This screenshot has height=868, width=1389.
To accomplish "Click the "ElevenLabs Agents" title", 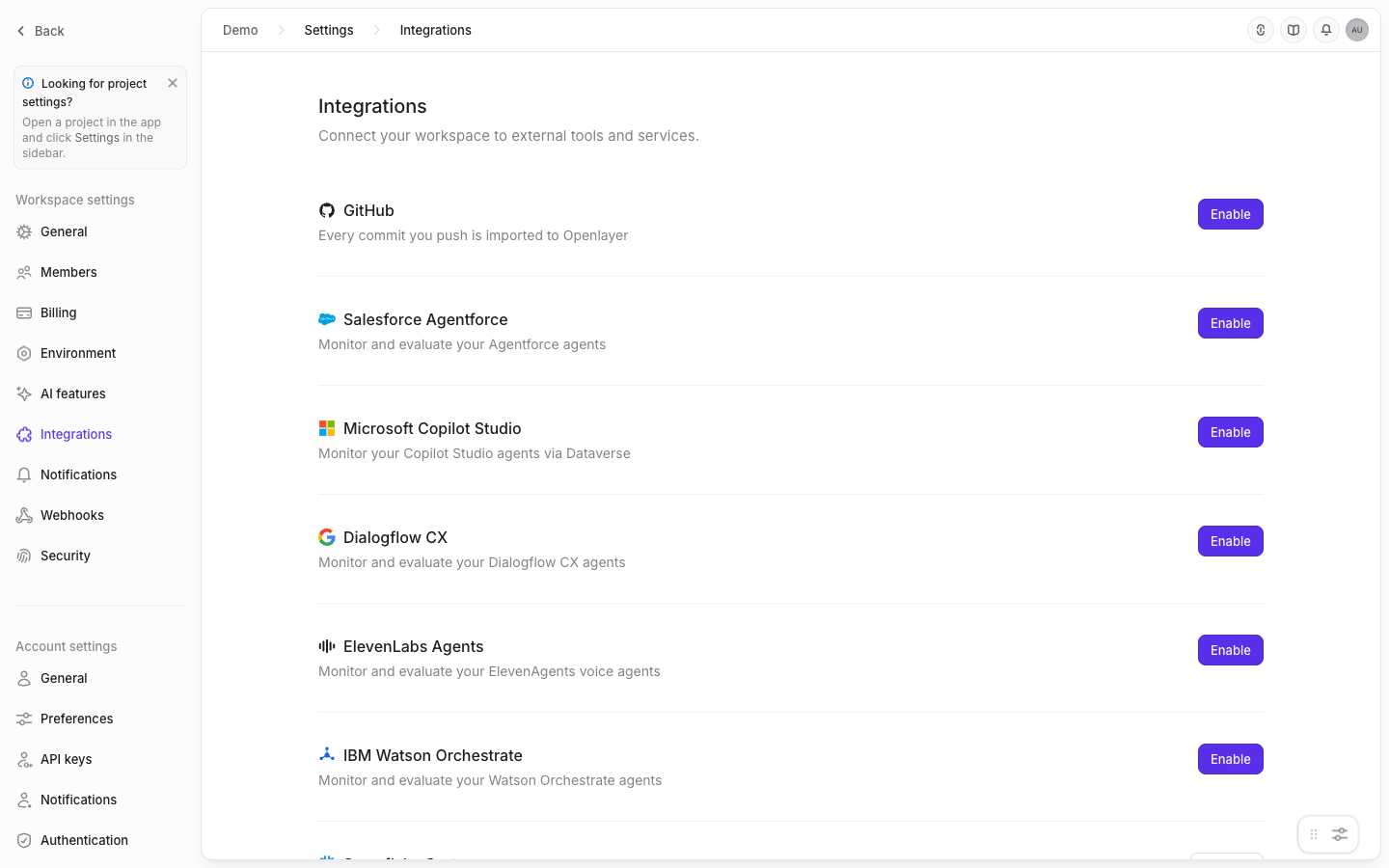I will pyautogui.click(x=414, y=646).
